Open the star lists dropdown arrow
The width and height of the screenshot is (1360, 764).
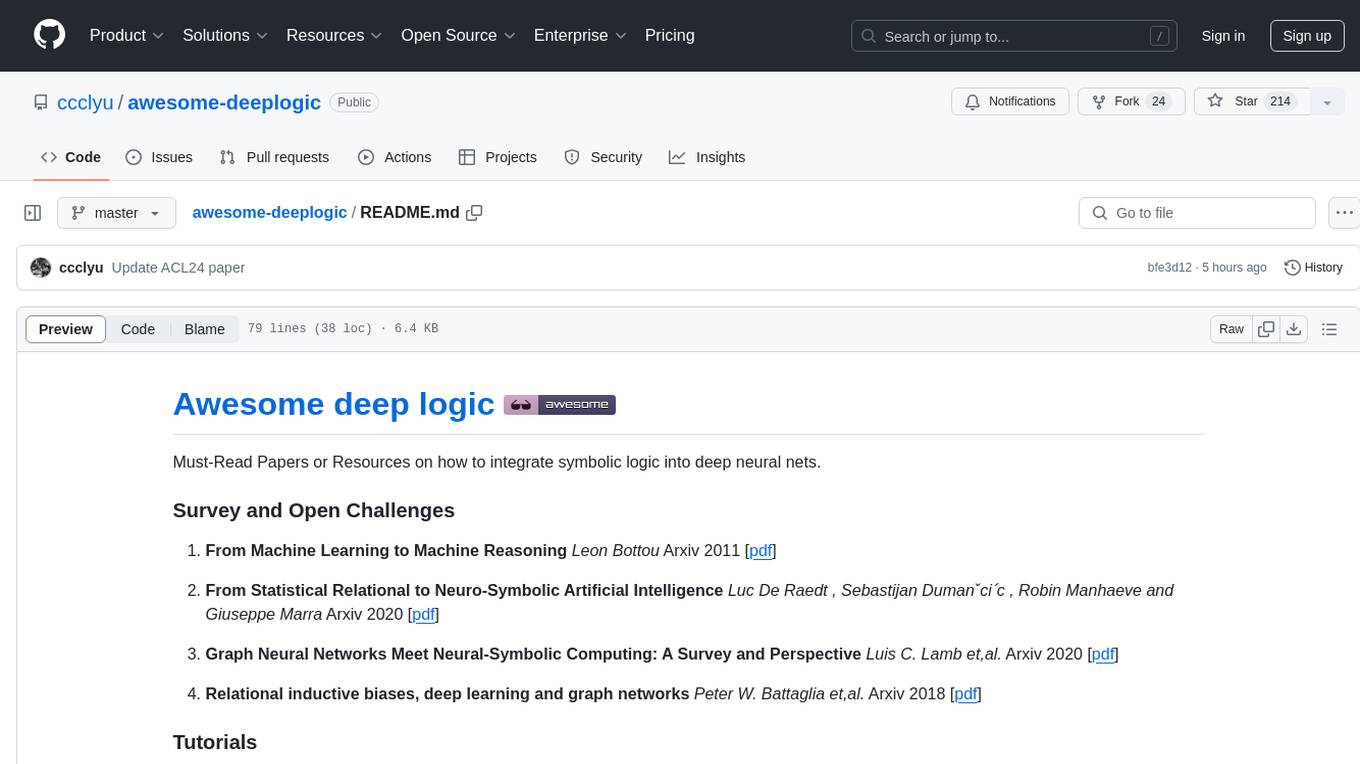click(x=1327, y=102)
